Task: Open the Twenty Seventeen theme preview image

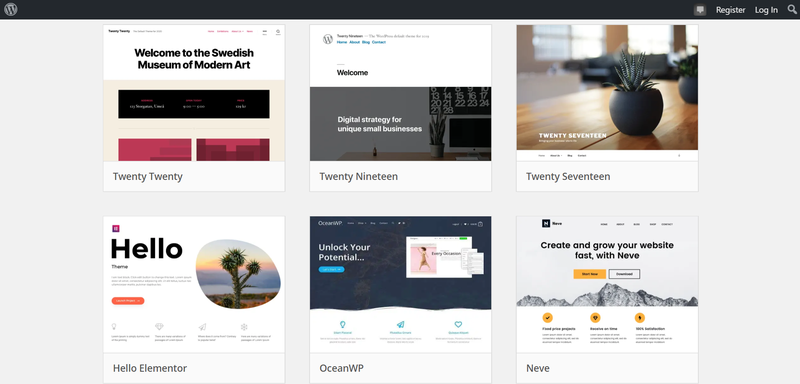Action: point(607,93)
